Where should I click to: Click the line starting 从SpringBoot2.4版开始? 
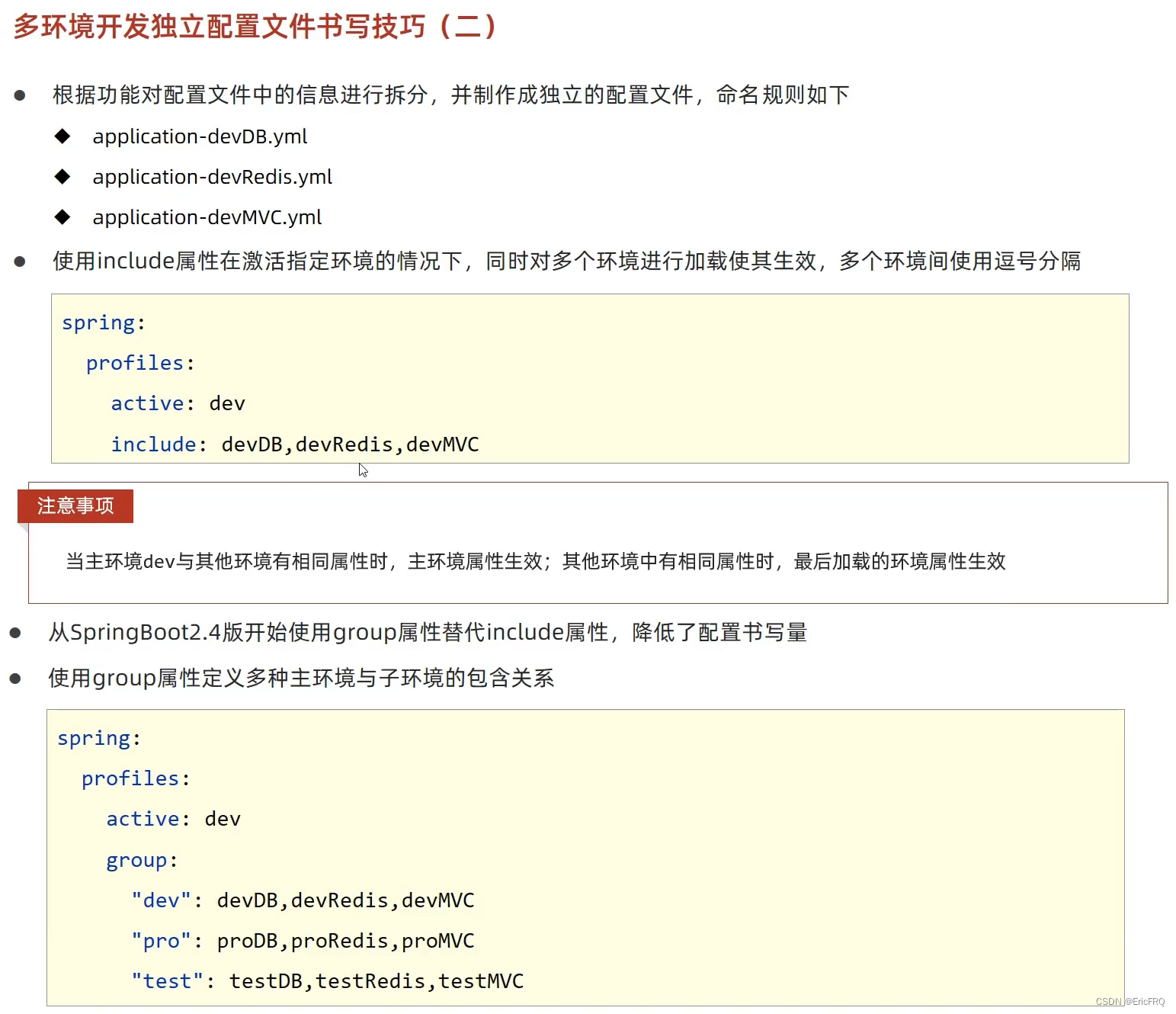click(428, 632)
